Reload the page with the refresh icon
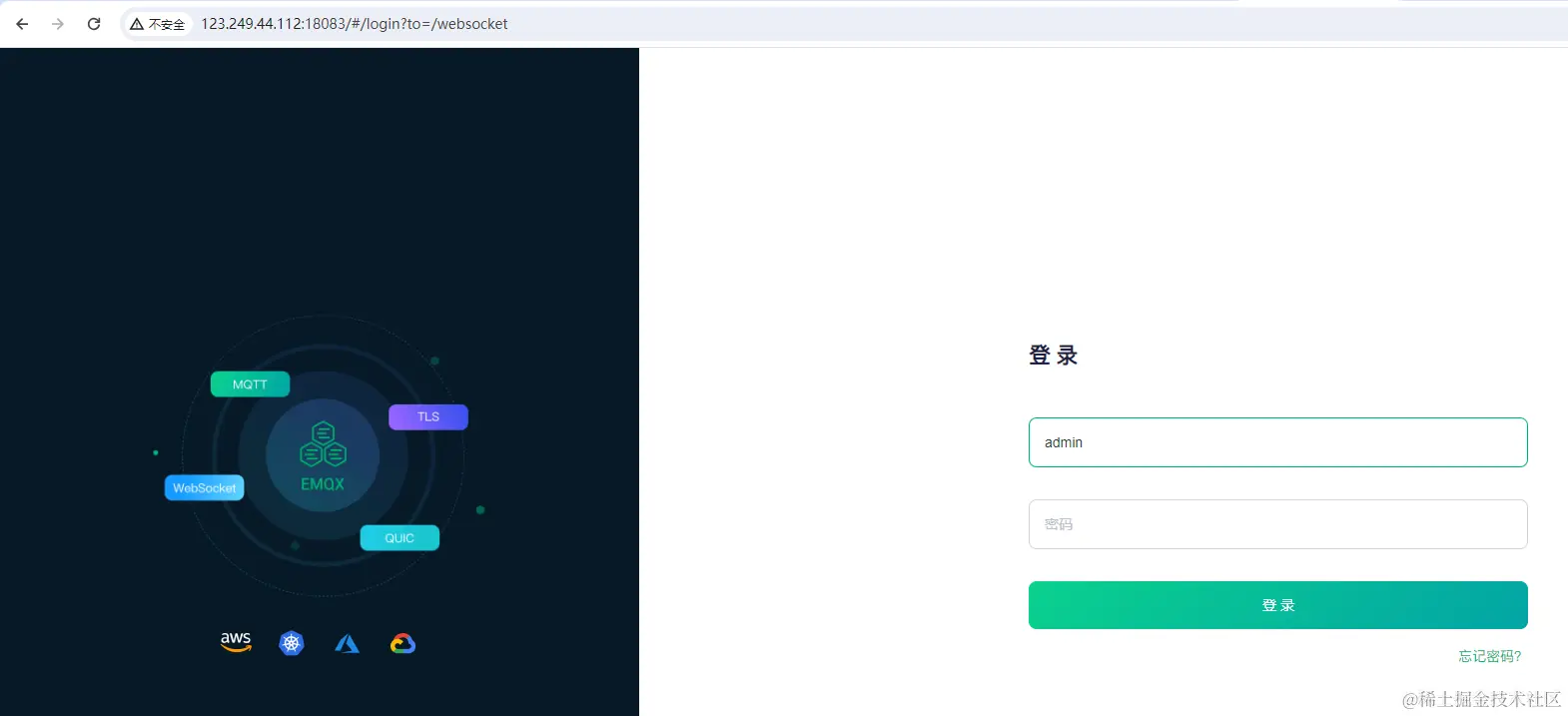This screenshot has height=716, width=1568. [x=94, y=24]
